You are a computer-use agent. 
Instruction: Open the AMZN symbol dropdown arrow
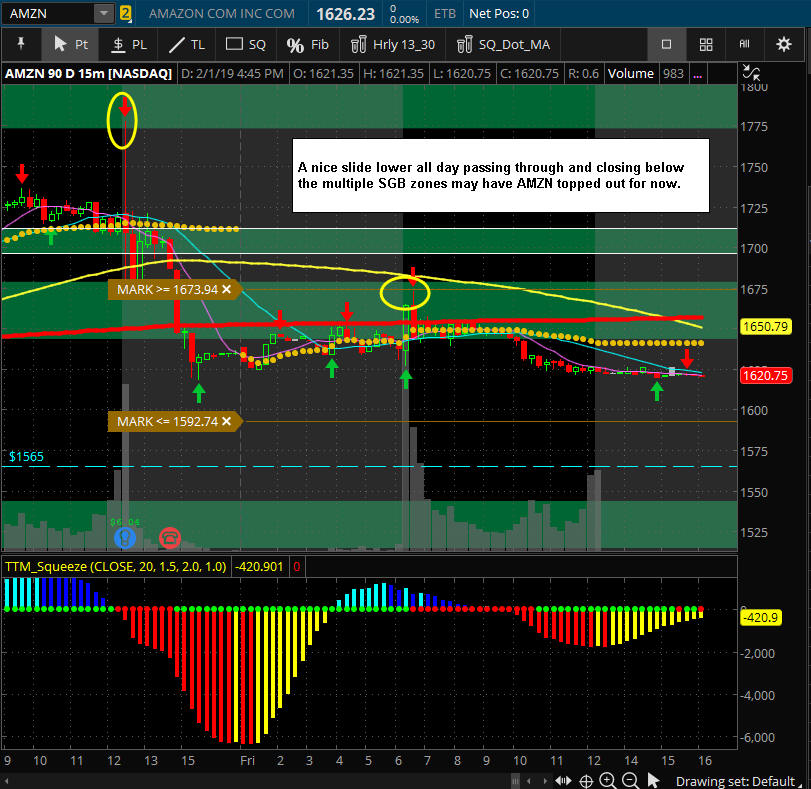coord(104,13)
